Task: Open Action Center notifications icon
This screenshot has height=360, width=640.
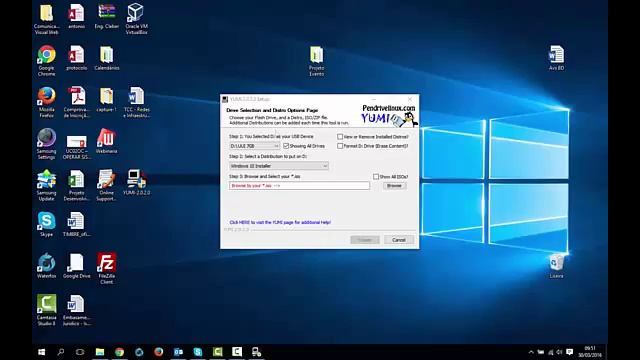Action: [x=570, y=352]
